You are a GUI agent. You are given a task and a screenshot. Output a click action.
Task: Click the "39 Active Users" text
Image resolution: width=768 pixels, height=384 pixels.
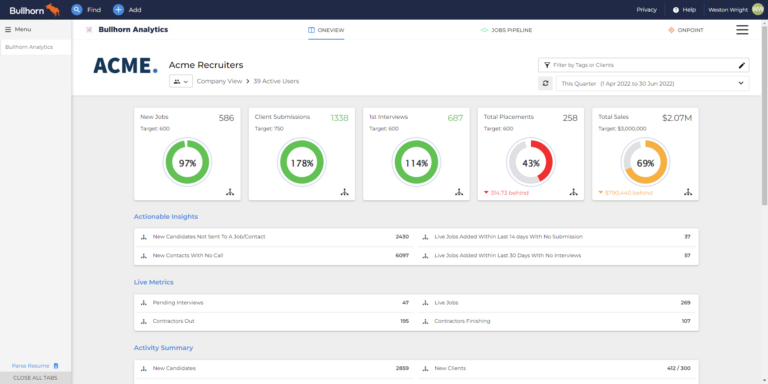click(x=276, y=81)
